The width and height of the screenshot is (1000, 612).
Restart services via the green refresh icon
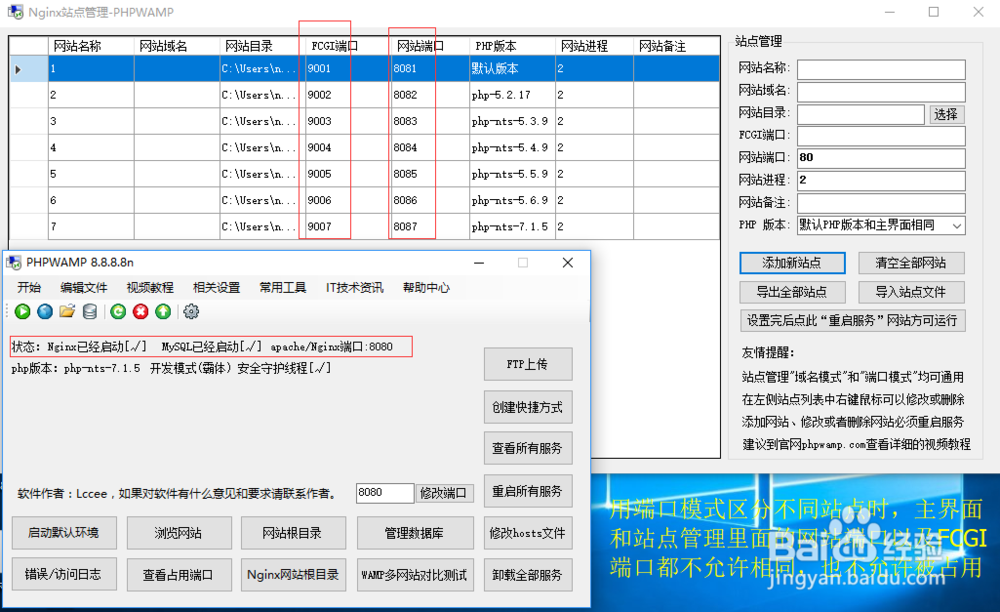tap(119, 311)
